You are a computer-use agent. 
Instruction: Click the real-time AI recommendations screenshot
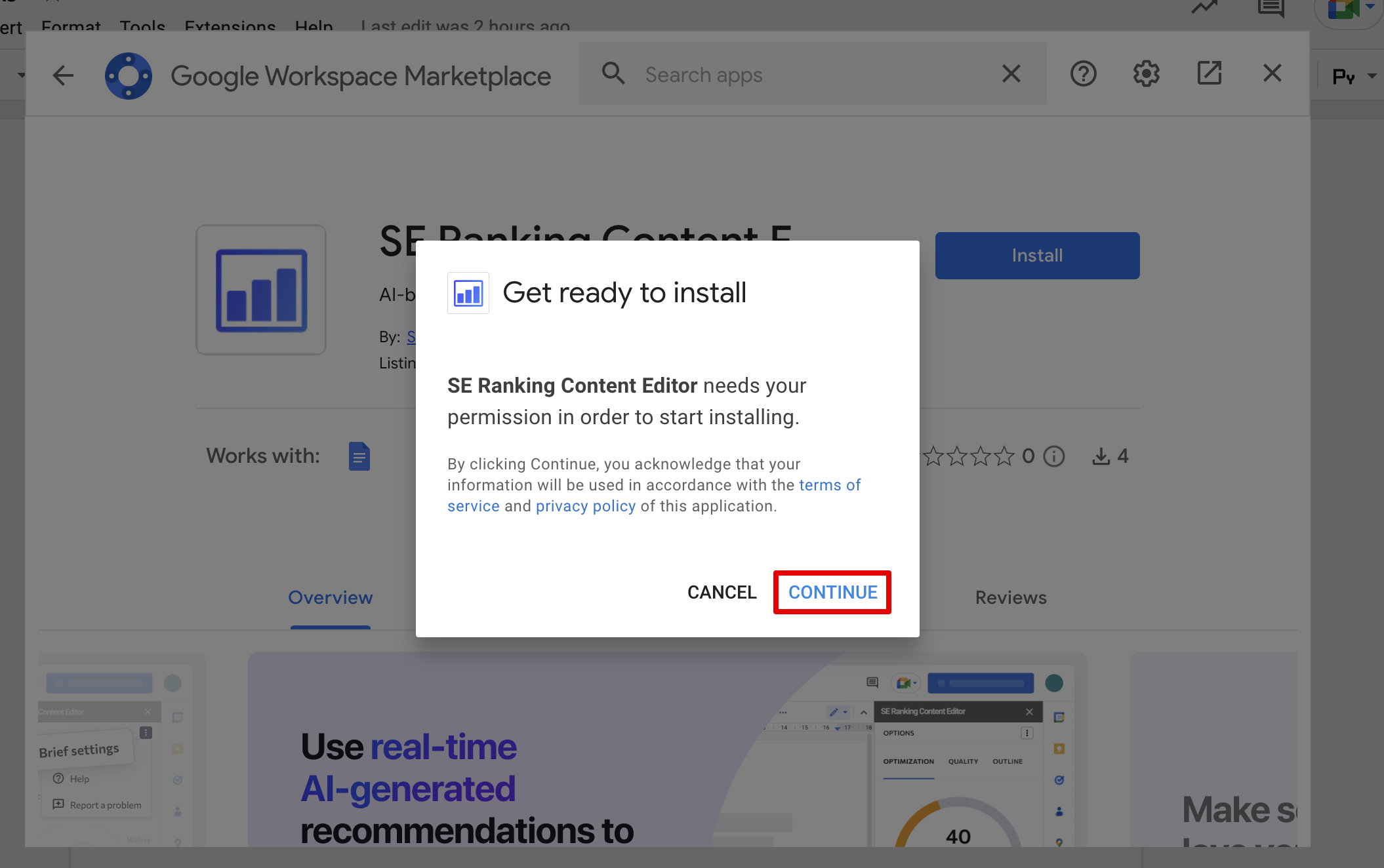coord(666,749)
